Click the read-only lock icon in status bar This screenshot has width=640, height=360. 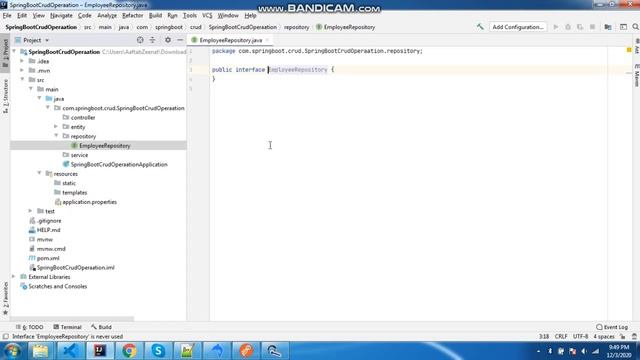coord(622,337)
